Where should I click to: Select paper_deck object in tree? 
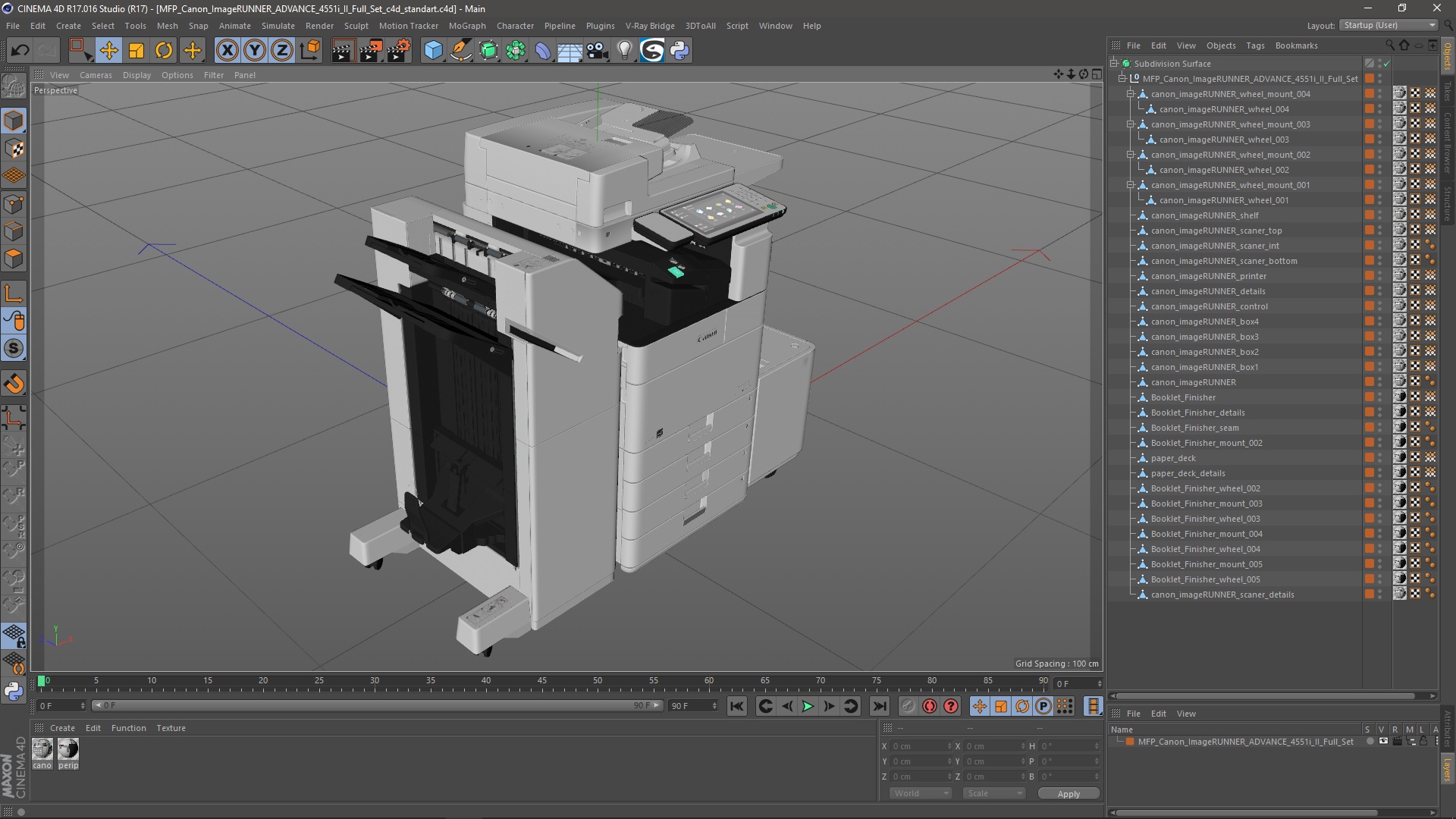pyautogui.click(x=1172, y=458)
